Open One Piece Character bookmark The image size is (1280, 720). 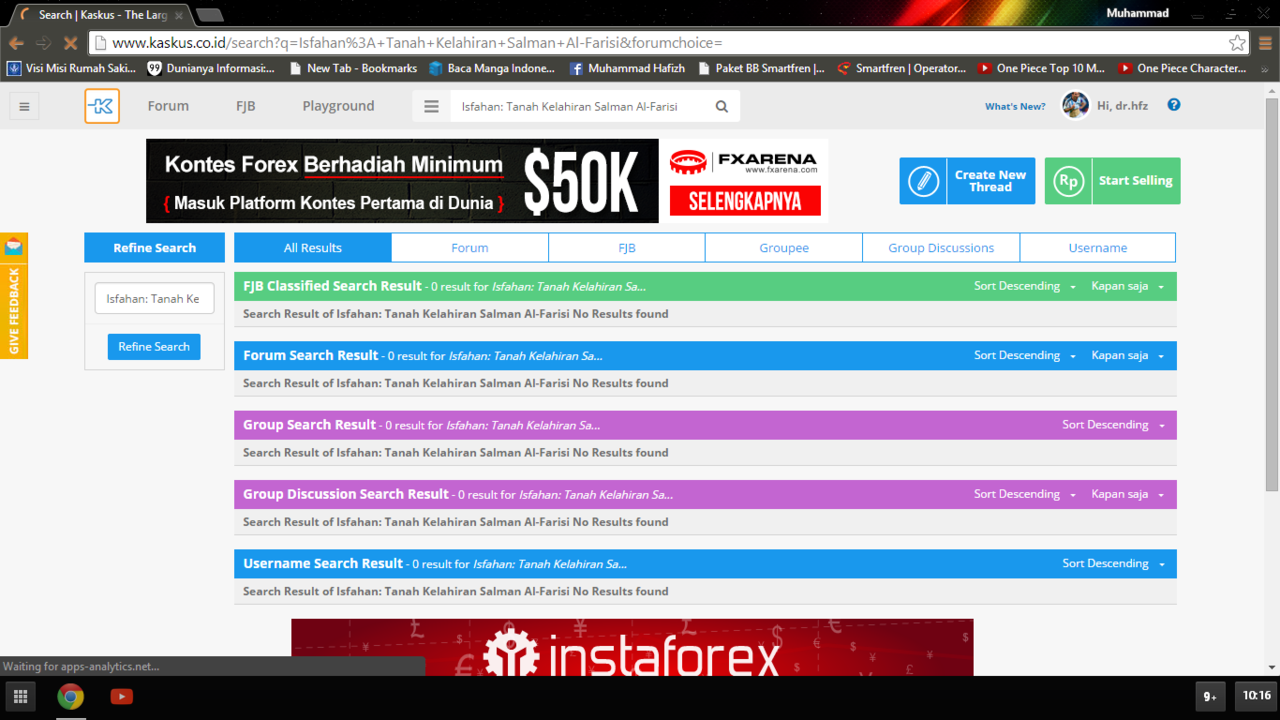(1183, 68)
